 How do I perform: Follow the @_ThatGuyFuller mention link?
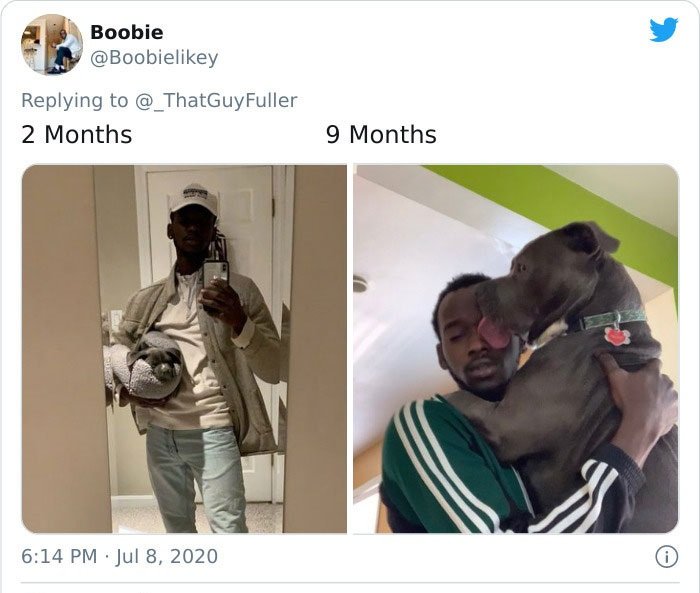(216, 100)
